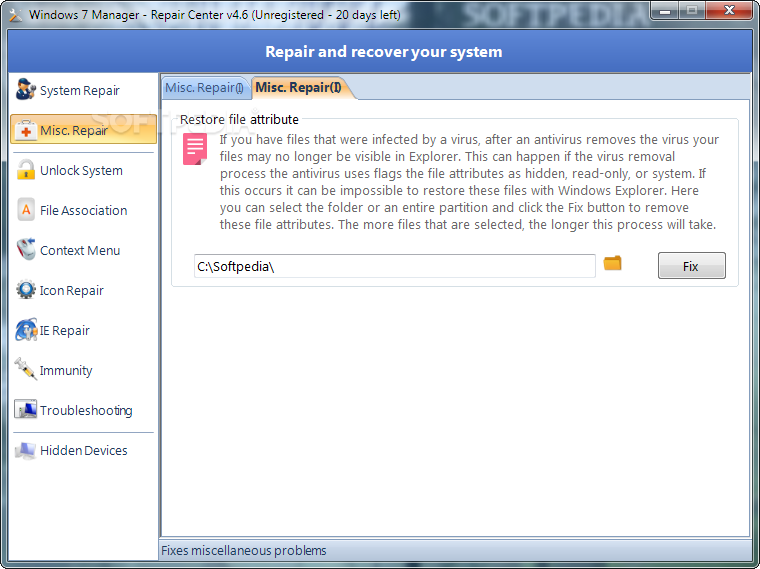This screenshot has height=569, width=760.
Task: Click the pink document icon in Restore file attribute
Action: (x=195, y=149)
